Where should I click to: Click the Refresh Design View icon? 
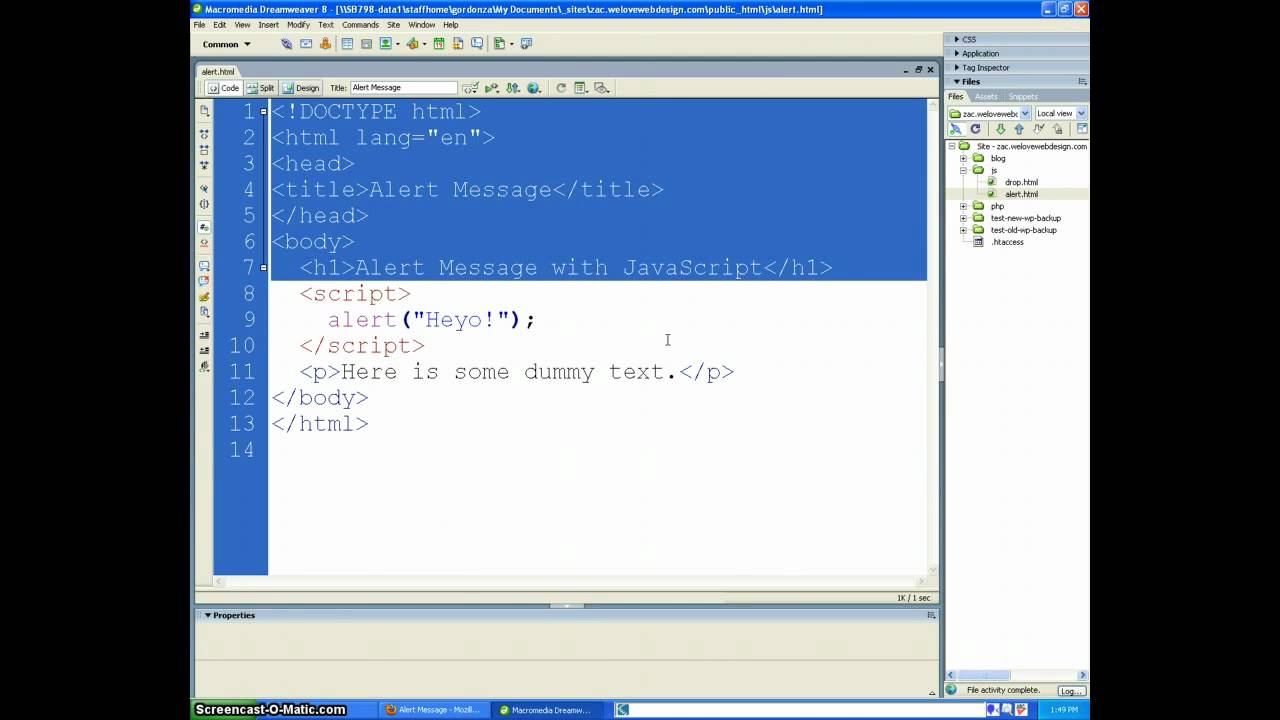(561, 87)
